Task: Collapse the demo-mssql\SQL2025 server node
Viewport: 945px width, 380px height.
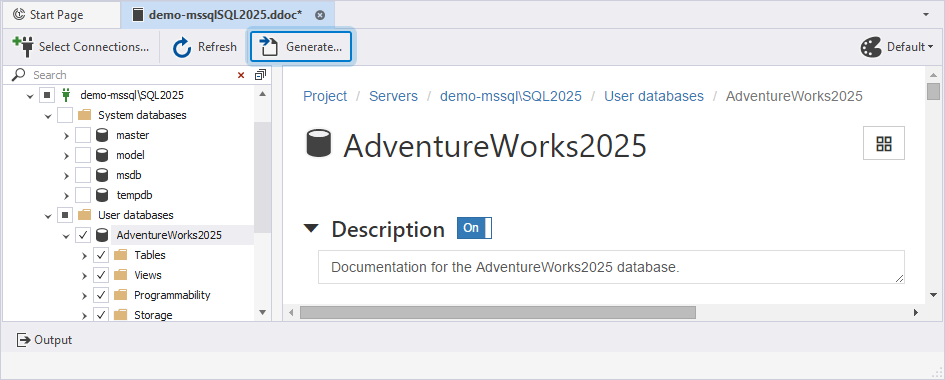Action: [x=30, y=96]
